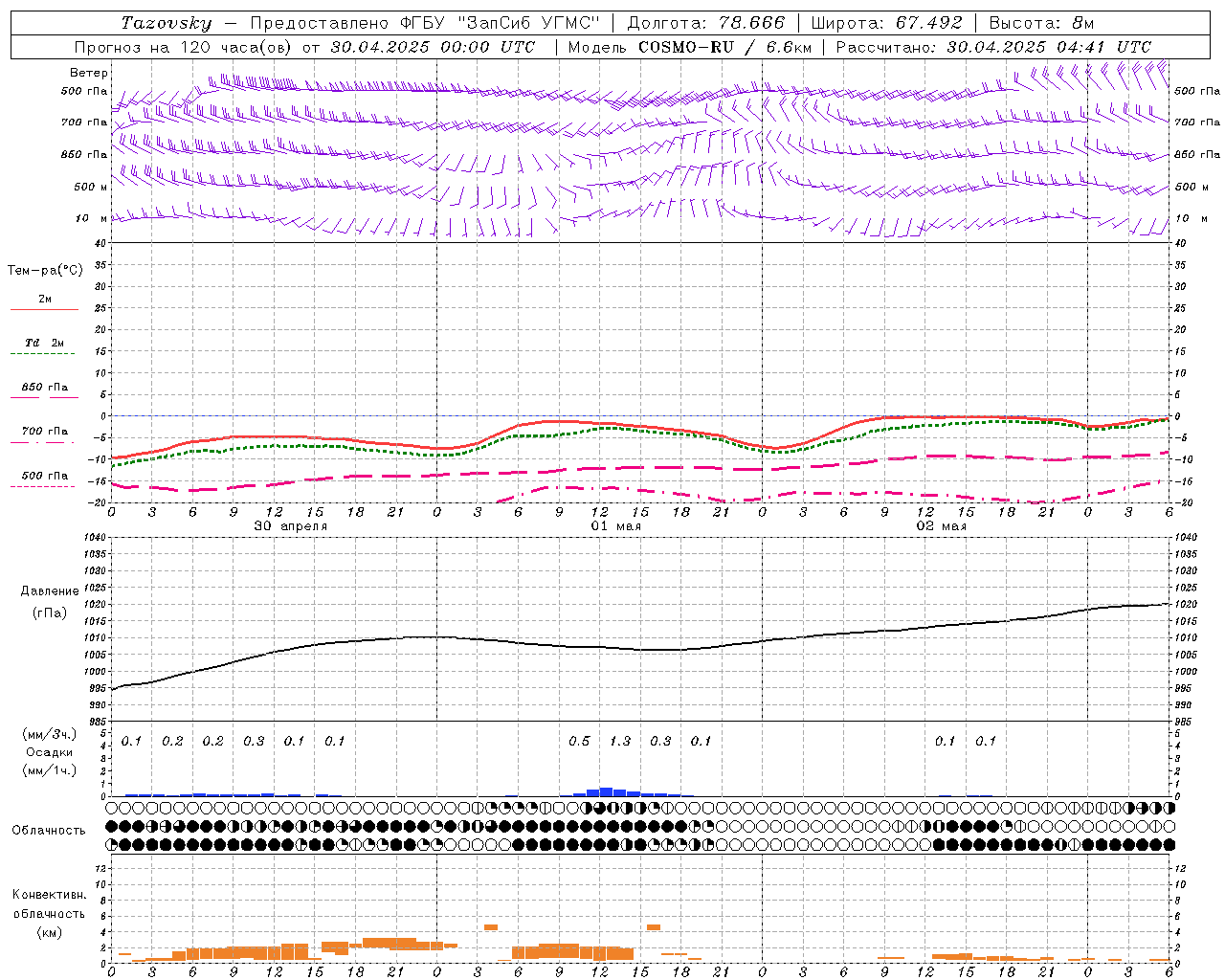Select the (мм/3ч.) precipitation unit label
Screen dimensions: 1225x980
[49, 734]
